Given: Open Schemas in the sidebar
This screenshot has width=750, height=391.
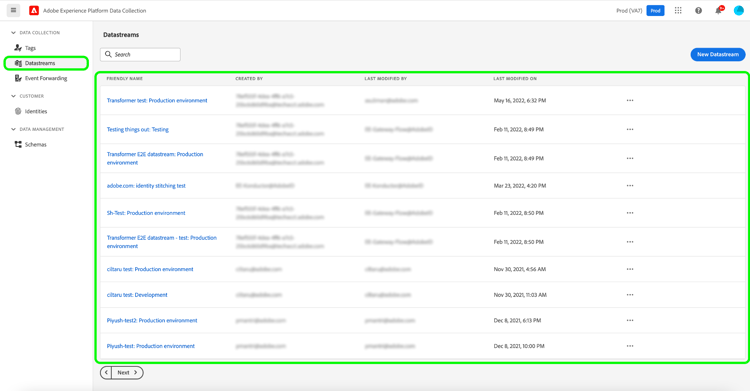Looking at the screenshot, I should coord(35,145).
